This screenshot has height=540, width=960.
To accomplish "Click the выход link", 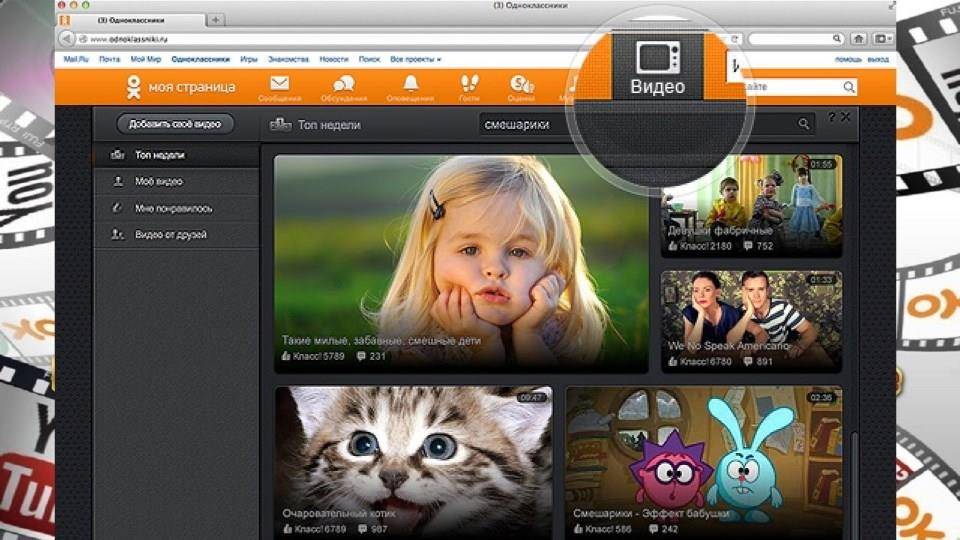I will 878,60.
